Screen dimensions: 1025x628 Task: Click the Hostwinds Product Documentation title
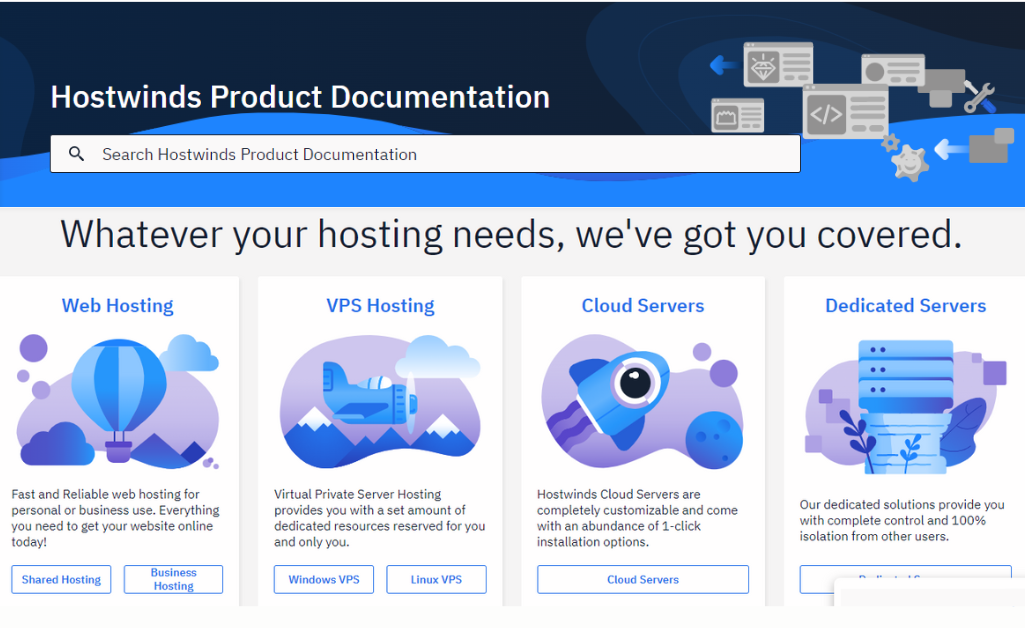[300, 97]
